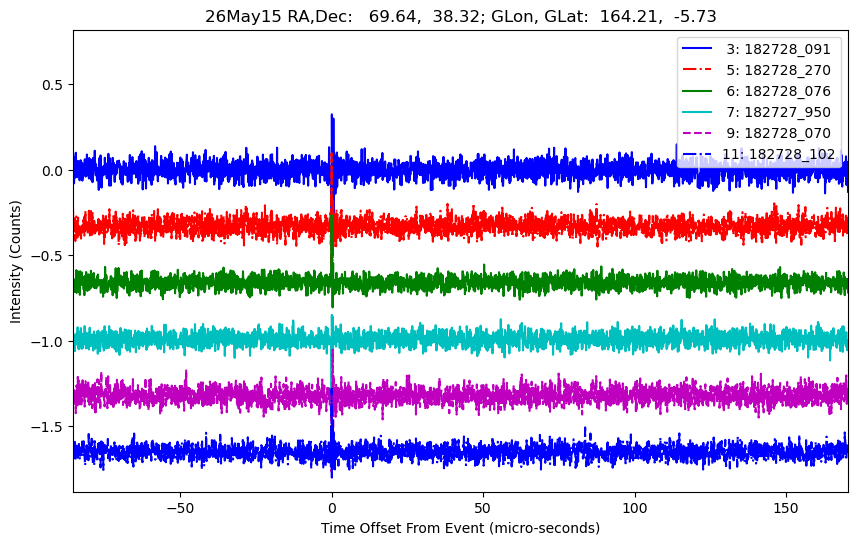Viewport: 858px width, 545px height.
Task: Click the green legend line swatch
Action: (x=697, y=91)
